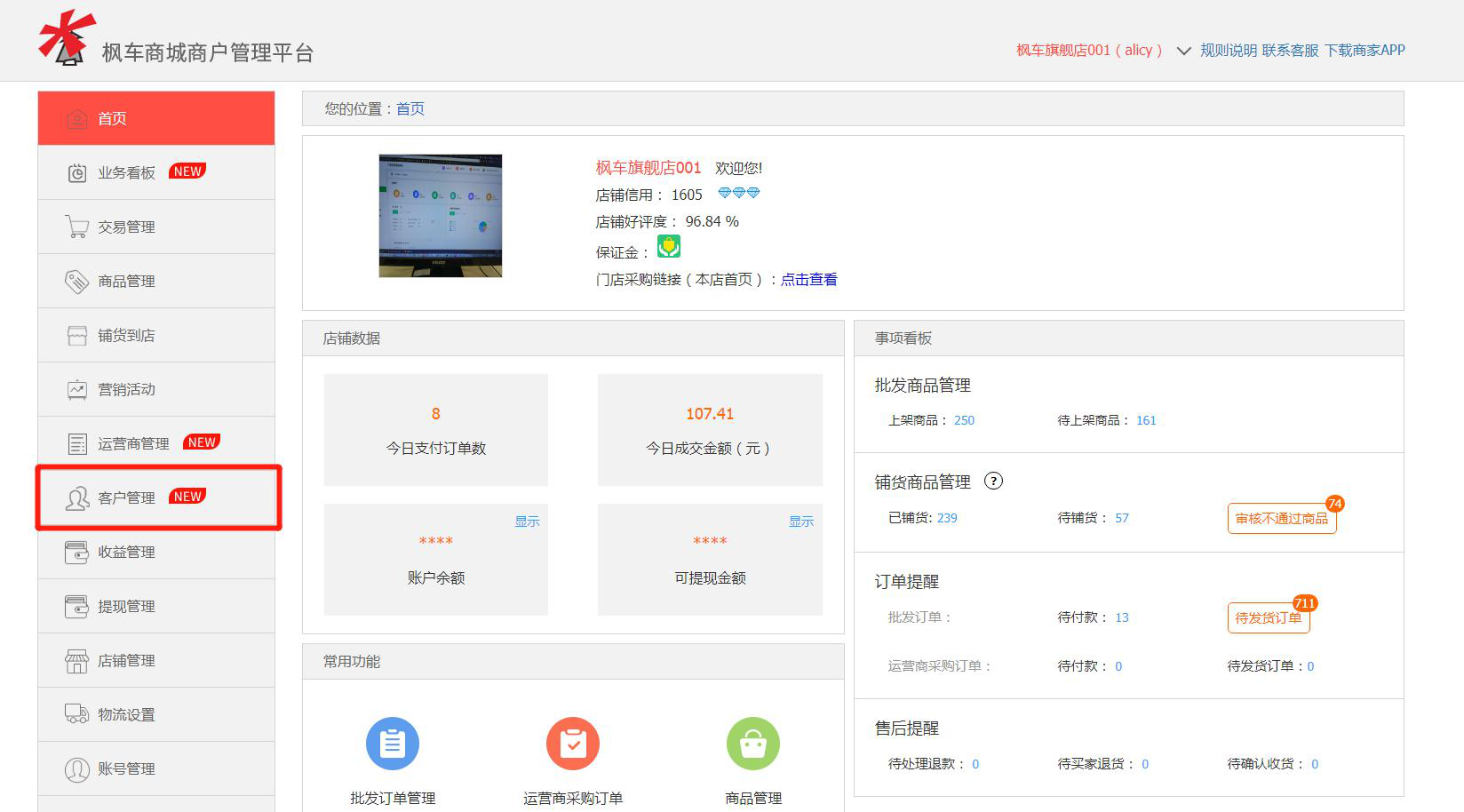Click the 待发货订单 button with 711 badge
Image resolution: width=1464 pixels, height=812 pixels.
(x=1268, y=617)
